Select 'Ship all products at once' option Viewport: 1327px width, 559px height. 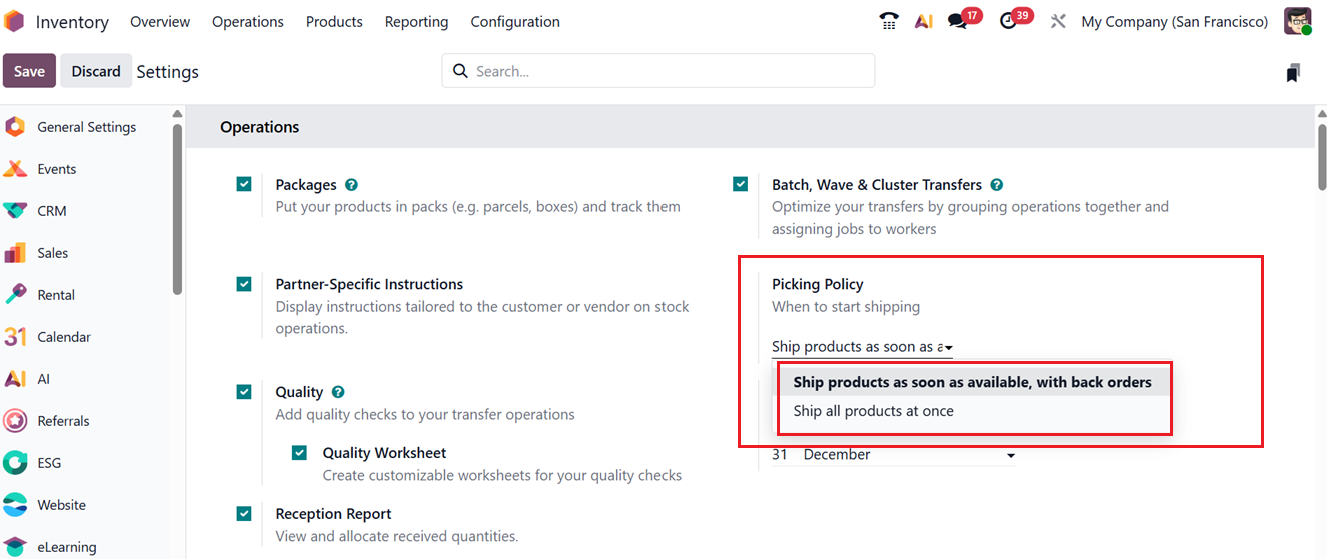(x=873, y=411)
